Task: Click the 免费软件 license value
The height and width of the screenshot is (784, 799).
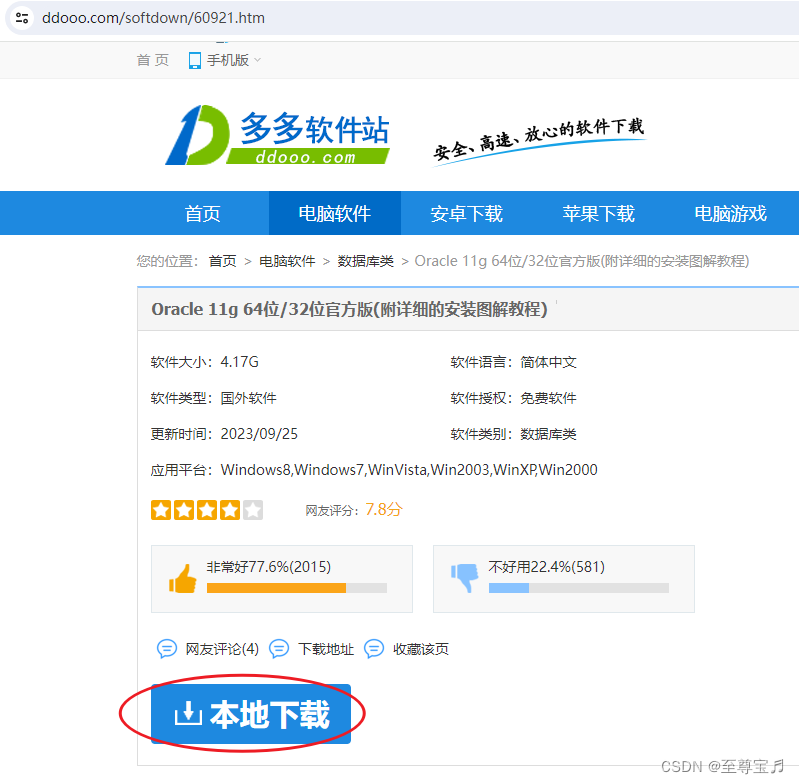Action: [x=548, y=398]
